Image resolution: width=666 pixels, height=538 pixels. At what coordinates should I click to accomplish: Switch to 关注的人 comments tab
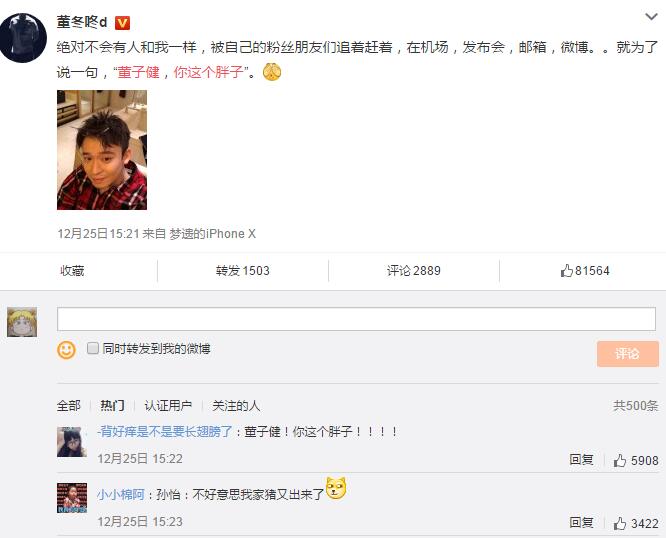coord(235,405)
